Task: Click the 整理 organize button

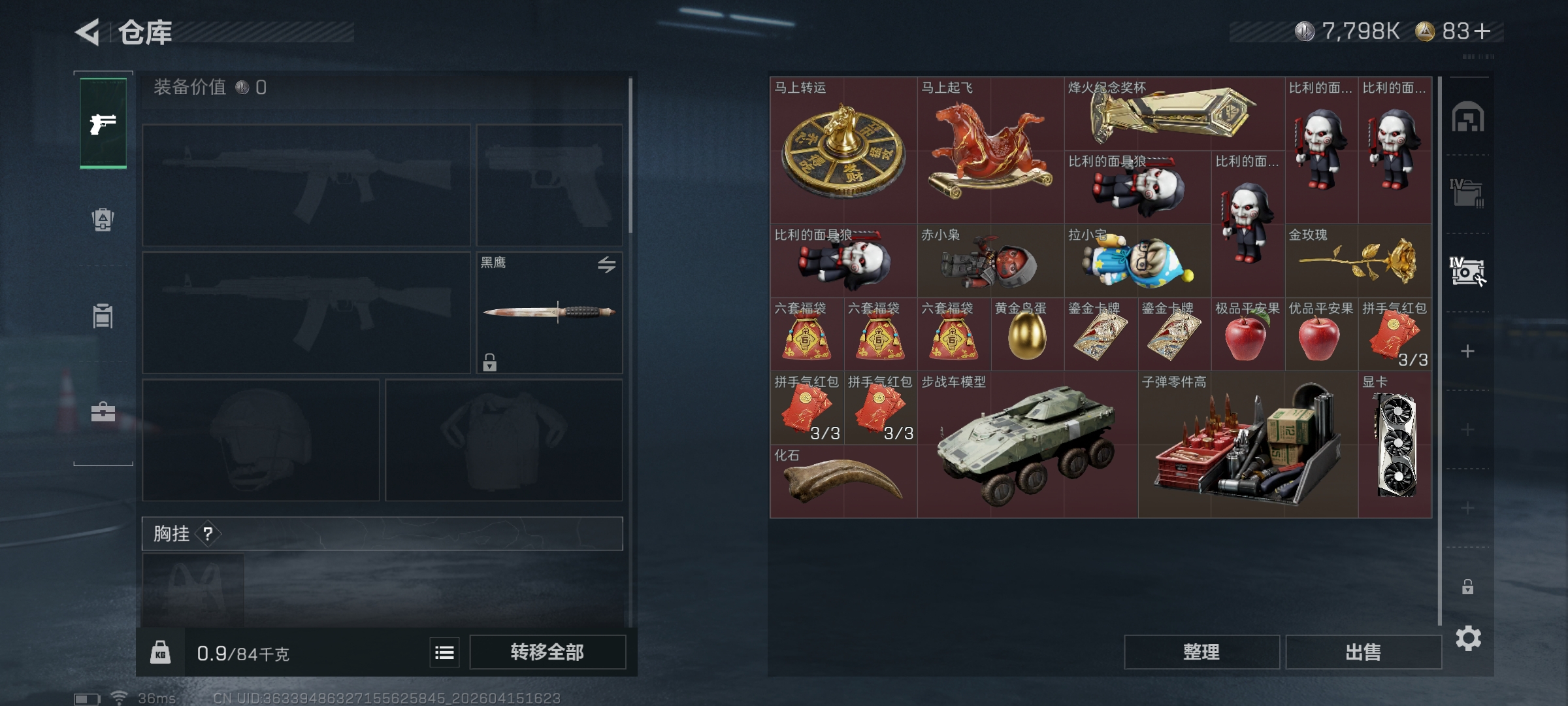Action: 1201,652
